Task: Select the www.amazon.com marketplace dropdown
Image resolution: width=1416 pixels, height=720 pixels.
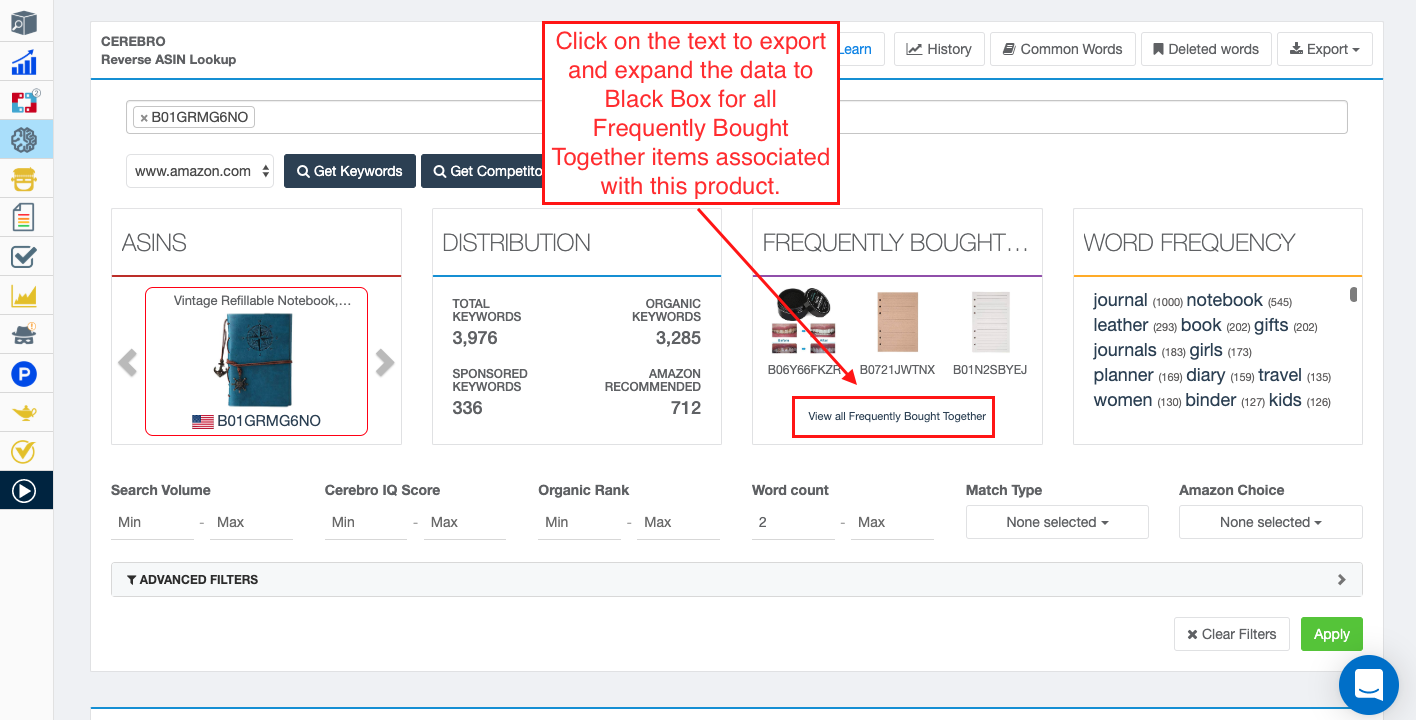Action: (200, 171)
